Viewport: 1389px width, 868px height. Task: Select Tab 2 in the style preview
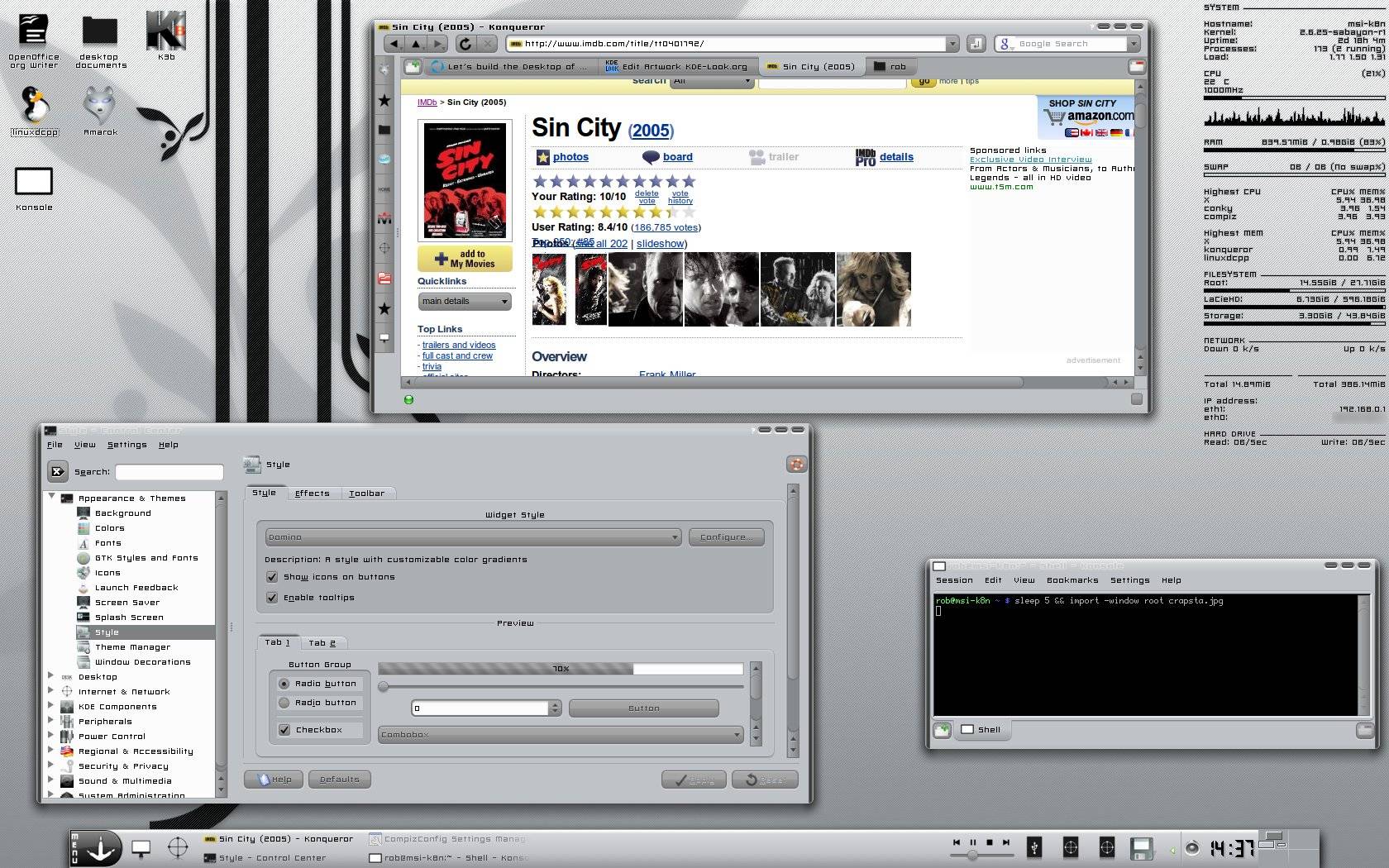pos(322,643)
